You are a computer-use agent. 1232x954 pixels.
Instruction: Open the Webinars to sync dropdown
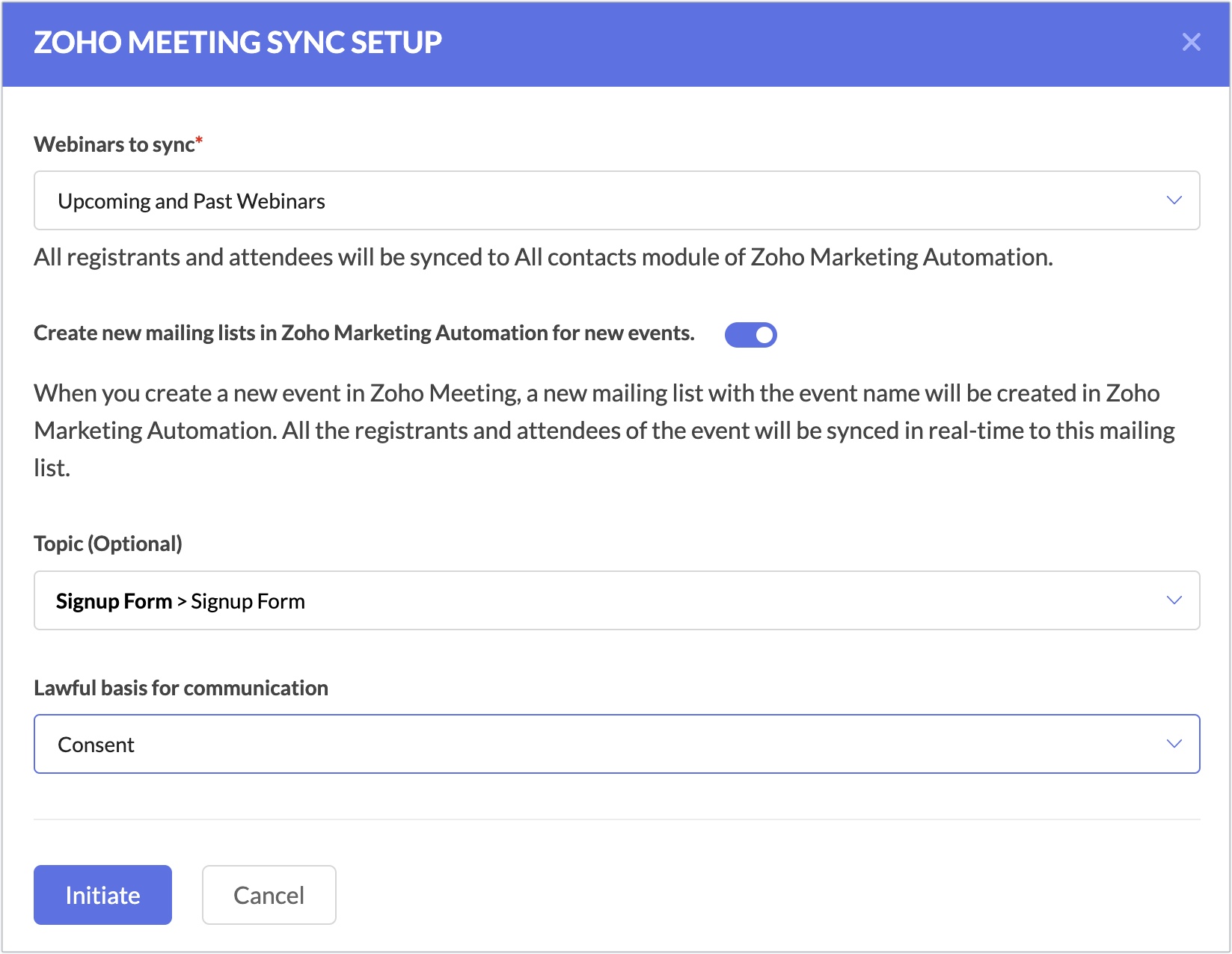click(x=616, y=200)
